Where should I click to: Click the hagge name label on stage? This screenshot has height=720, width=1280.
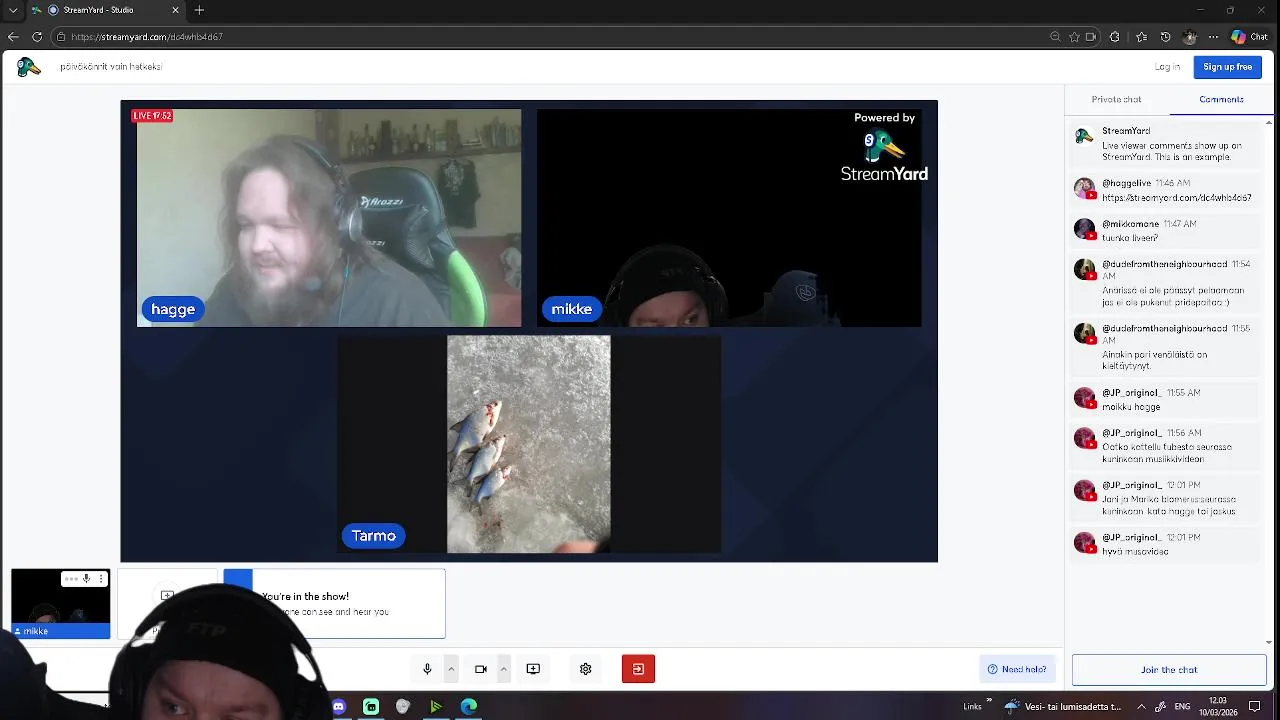173,309
